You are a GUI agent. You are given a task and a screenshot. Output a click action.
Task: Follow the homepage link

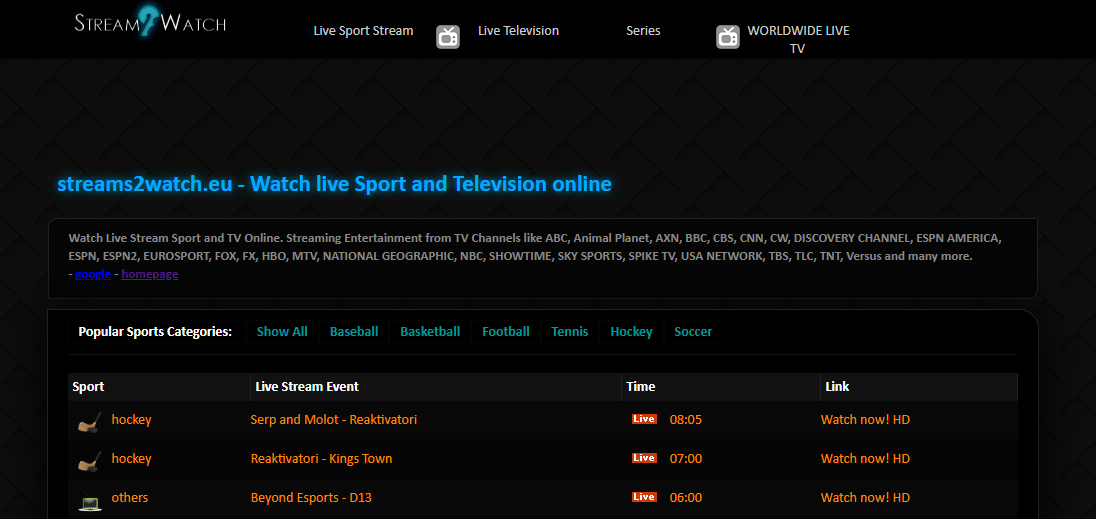coord(150,275)
